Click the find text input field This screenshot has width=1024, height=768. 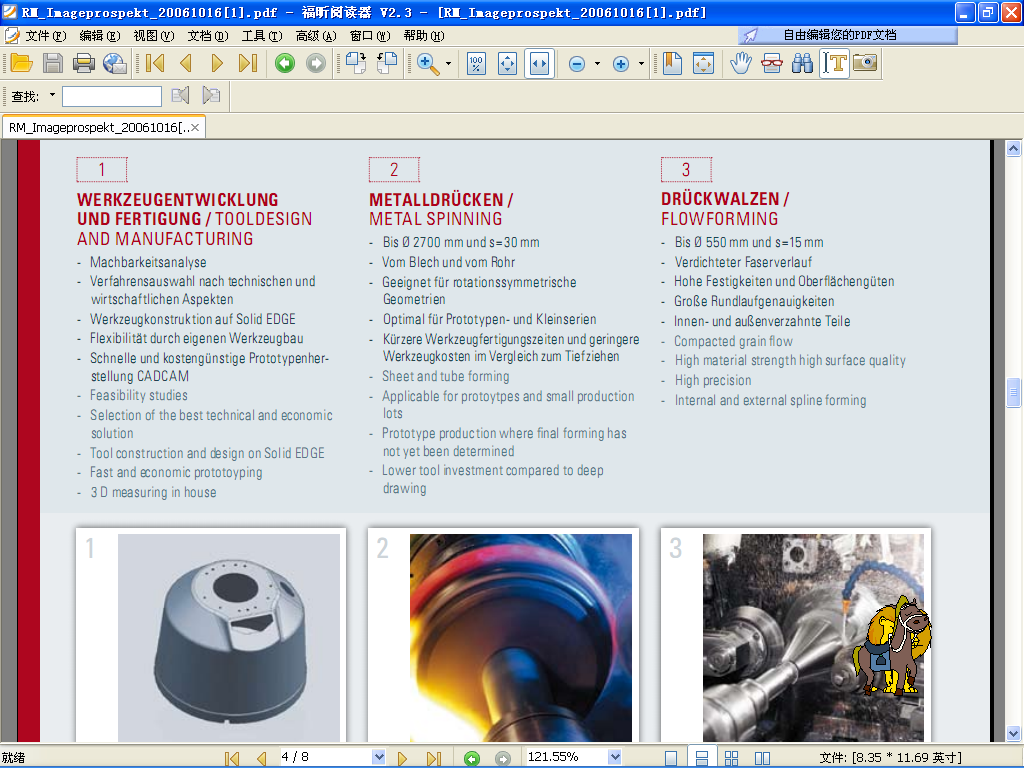click(112, 96)
